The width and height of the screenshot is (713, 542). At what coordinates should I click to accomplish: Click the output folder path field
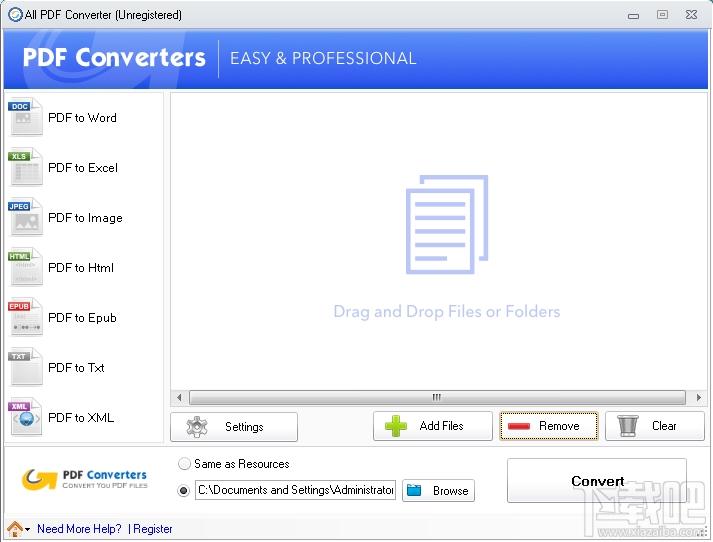click(x=296, y=490)
